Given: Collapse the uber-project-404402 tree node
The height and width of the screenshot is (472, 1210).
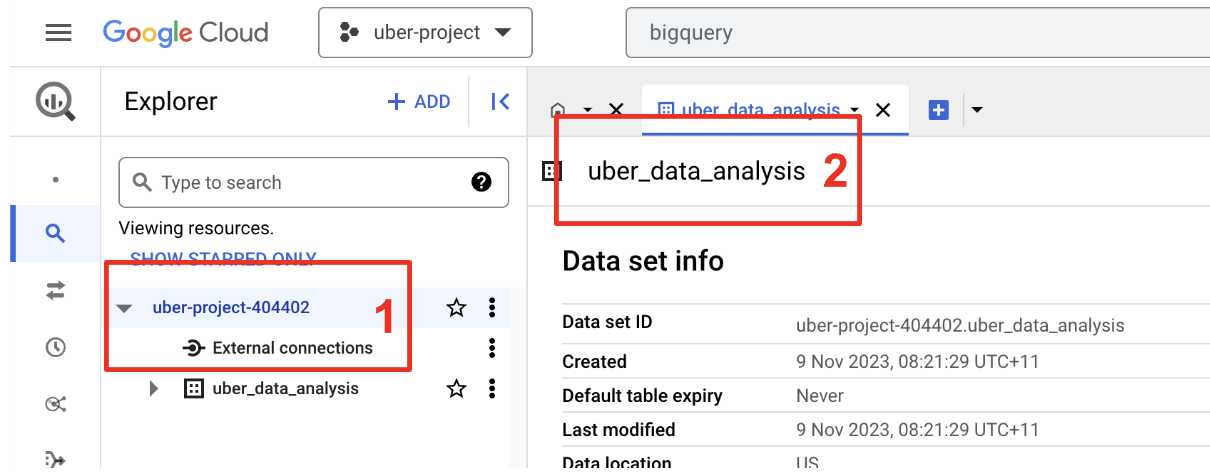Looking at the screenshot, I should tap(124, 308).
